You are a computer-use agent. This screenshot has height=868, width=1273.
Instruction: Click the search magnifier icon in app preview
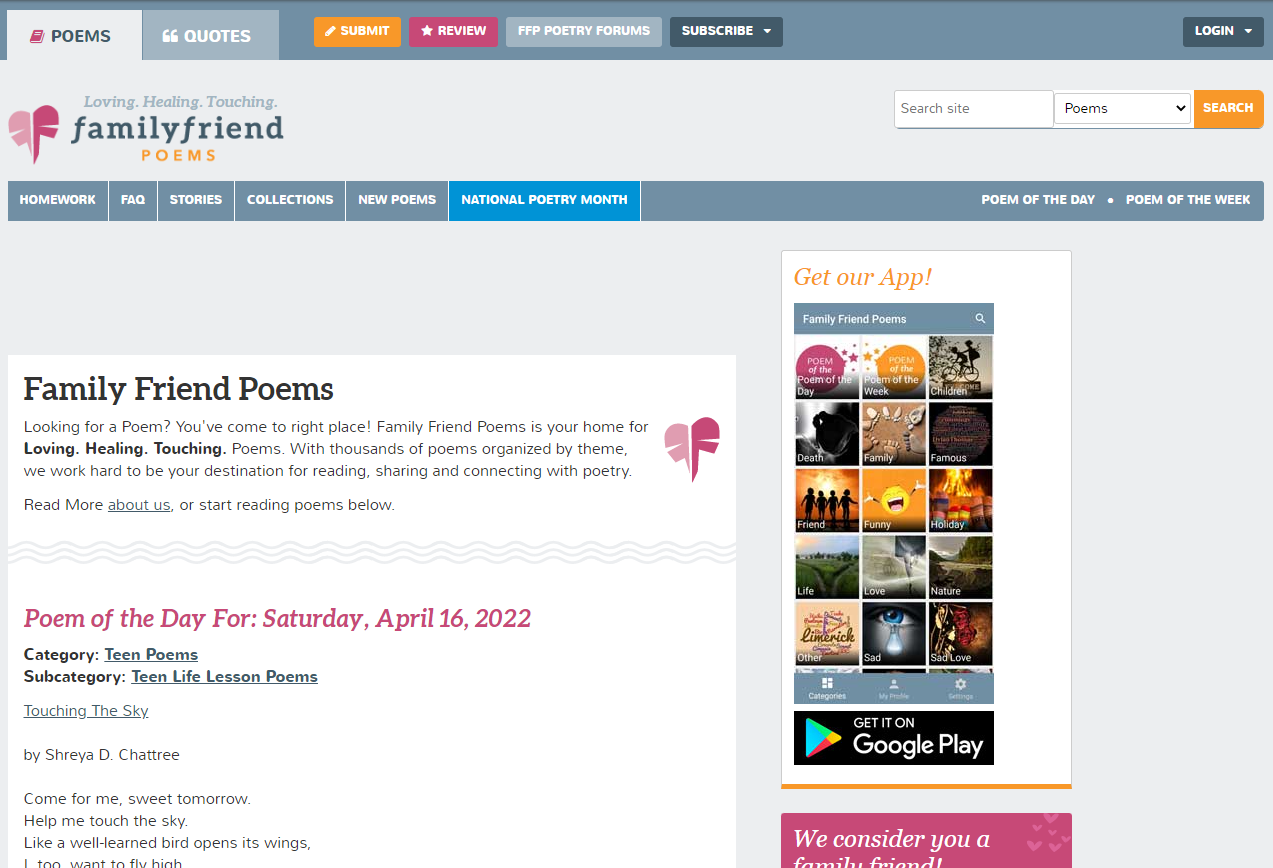[980, 319]
